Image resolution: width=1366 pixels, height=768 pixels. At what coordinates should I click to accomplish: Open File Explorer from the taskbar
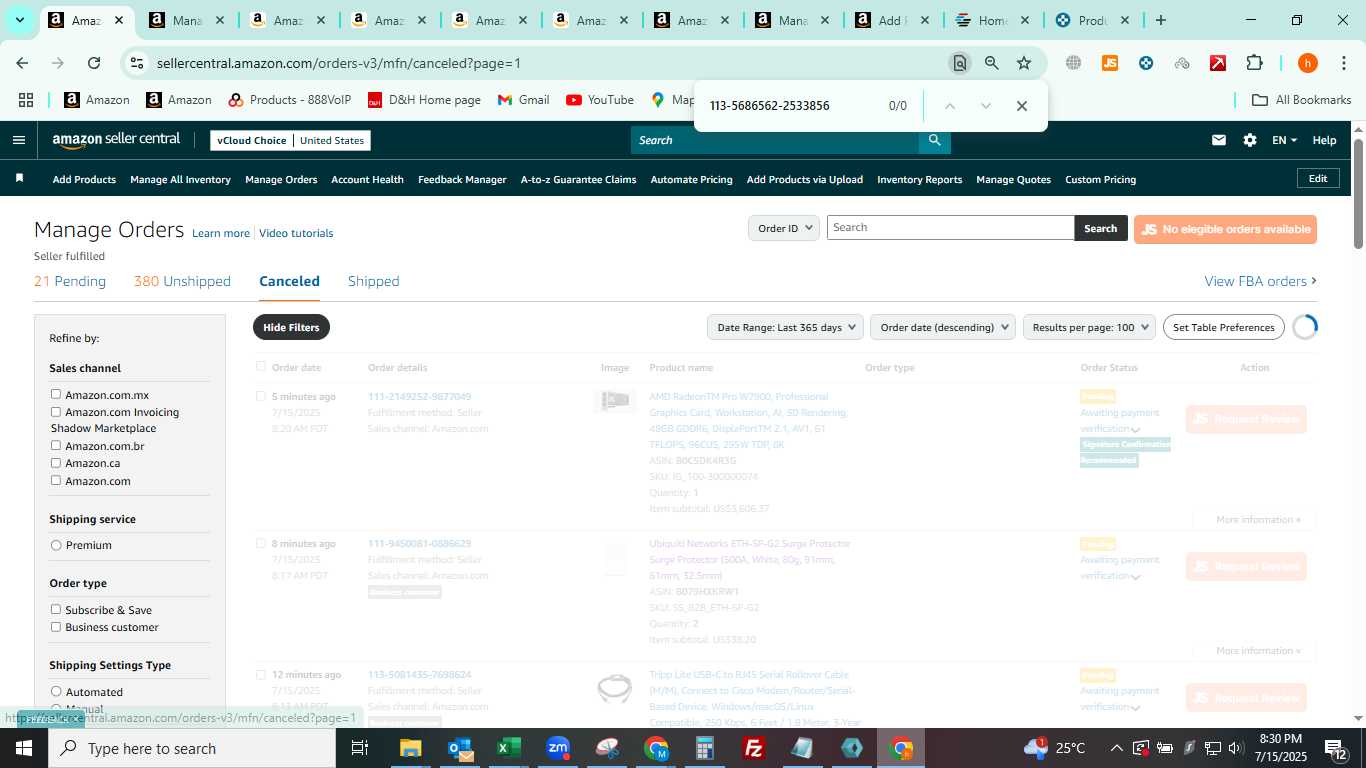pos(411,748)
